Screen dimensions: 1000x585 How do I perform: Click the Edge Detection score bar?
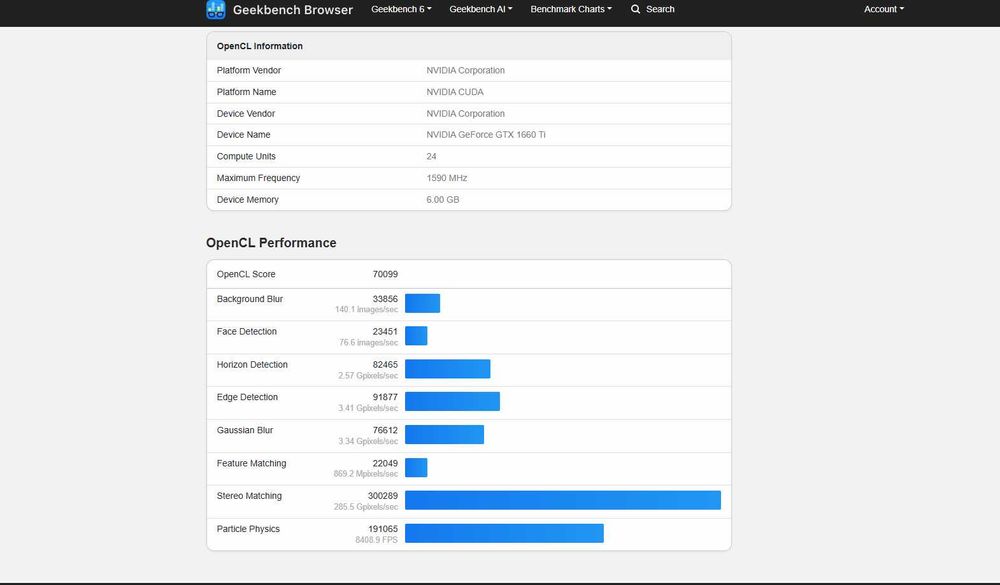click(x=452, y=401)
